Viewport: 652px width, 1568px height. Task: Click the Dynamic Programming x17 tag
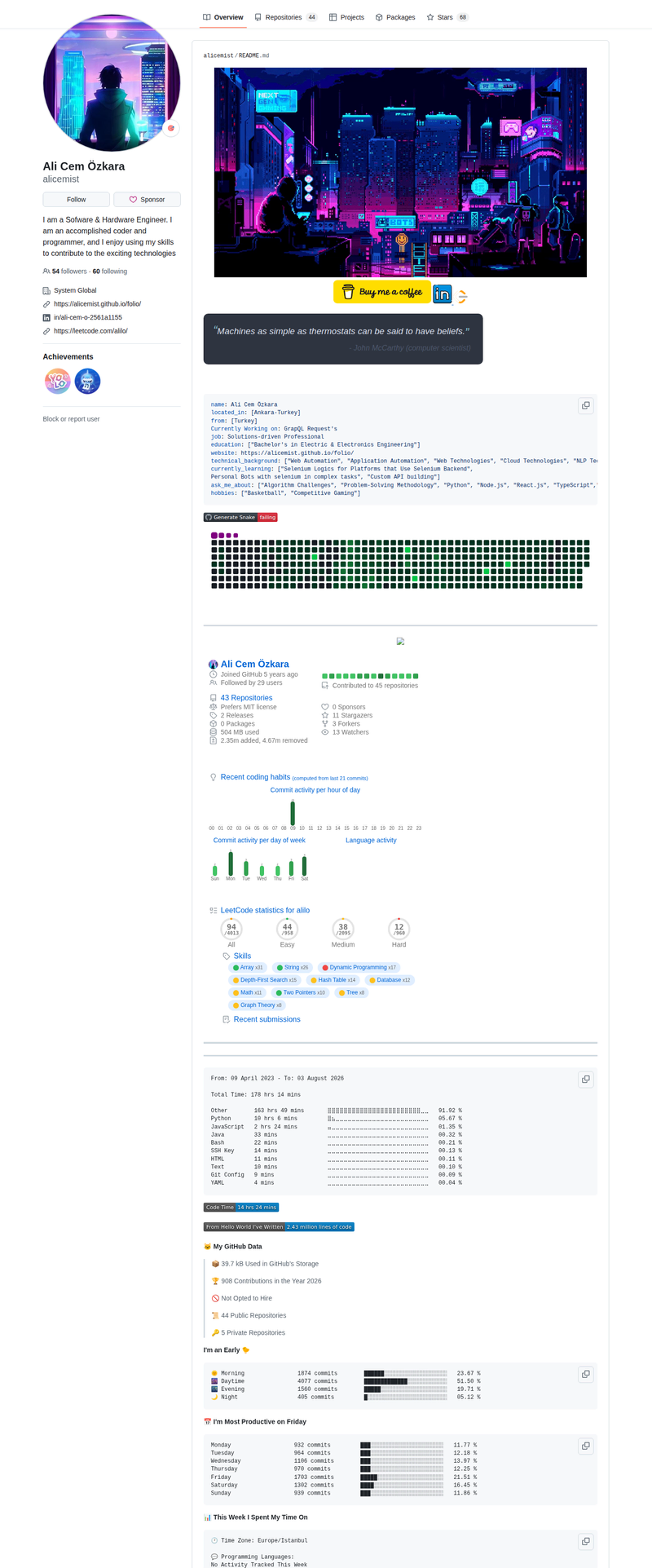click(359, 968)
